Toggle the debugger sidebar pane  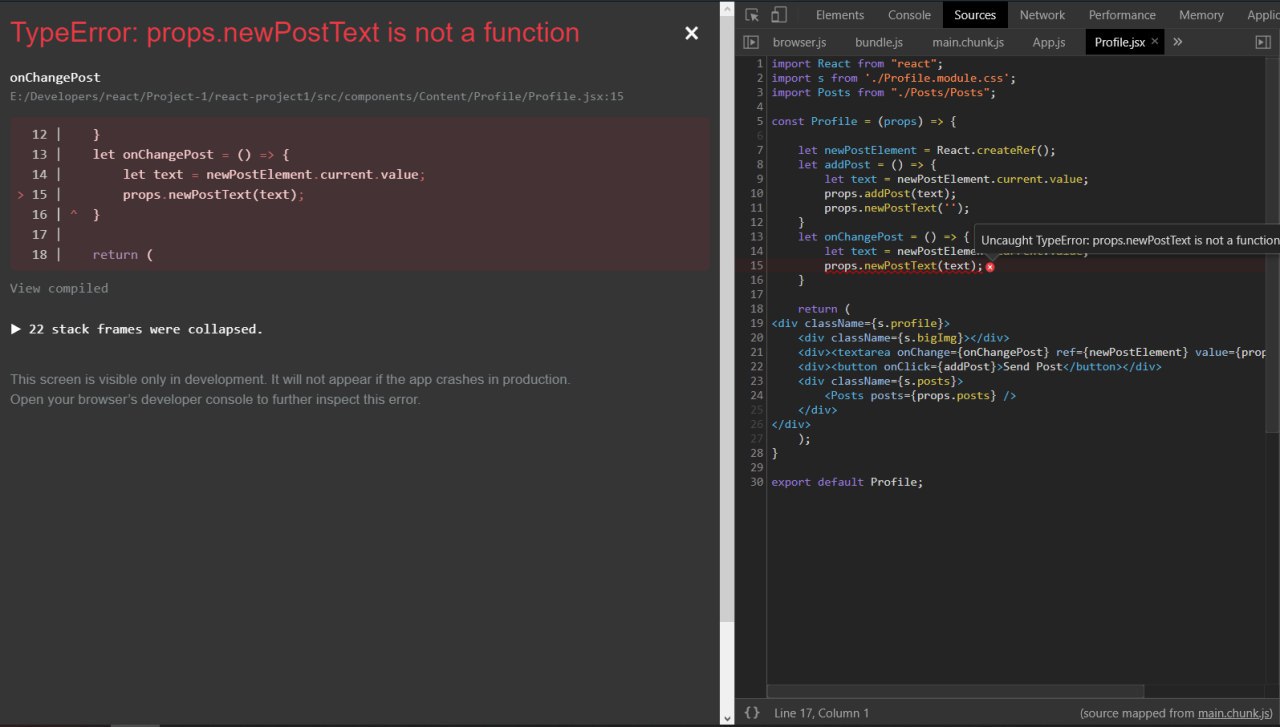[x=1263, y=42]
